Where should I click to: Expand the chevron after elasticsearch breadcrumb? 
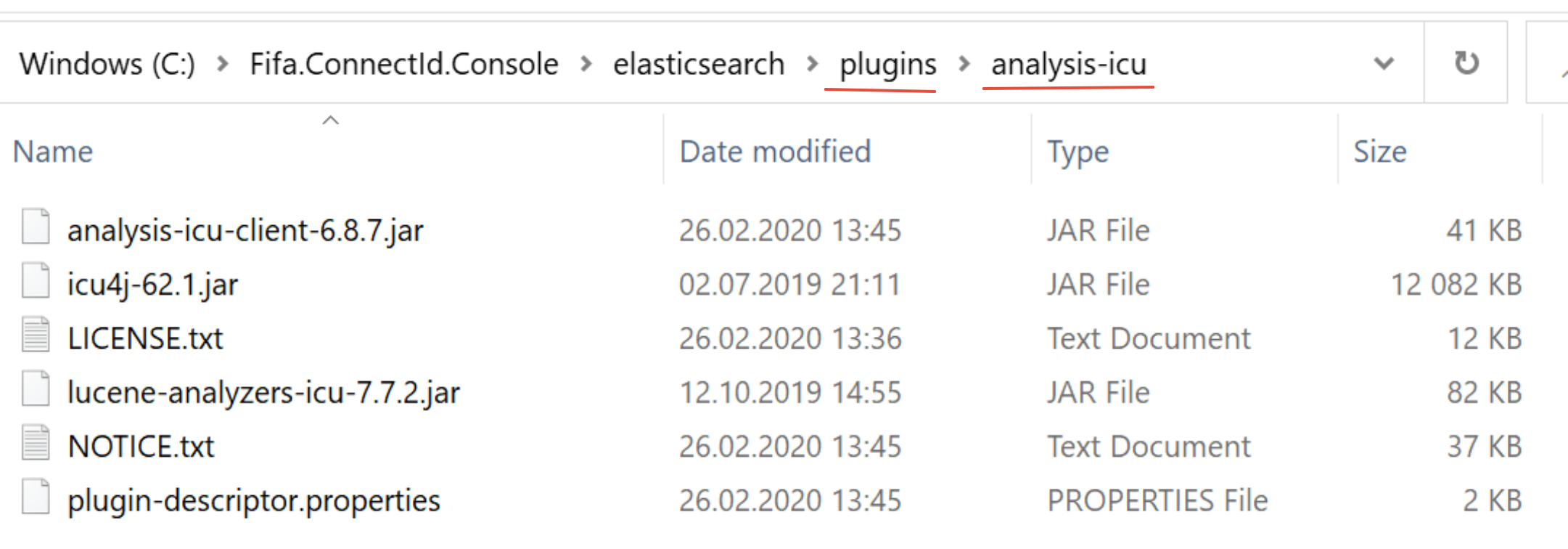(812, 64)
